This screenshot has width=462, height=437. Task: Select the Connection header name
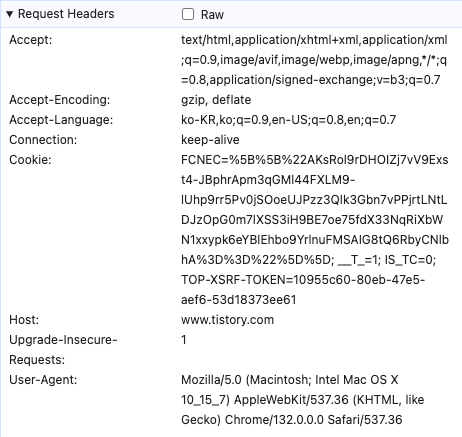tap(43, 140)
